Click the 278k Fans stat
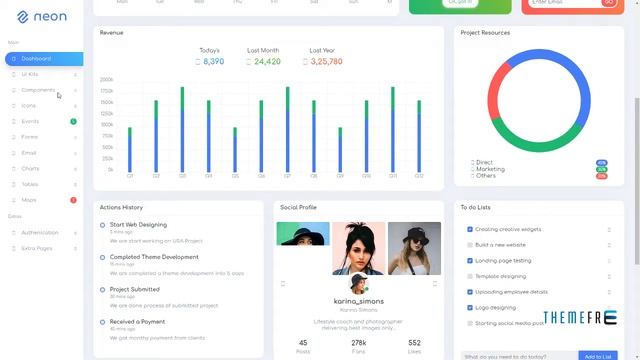Screen dimensions: 640x360 [x=358, y=347]
